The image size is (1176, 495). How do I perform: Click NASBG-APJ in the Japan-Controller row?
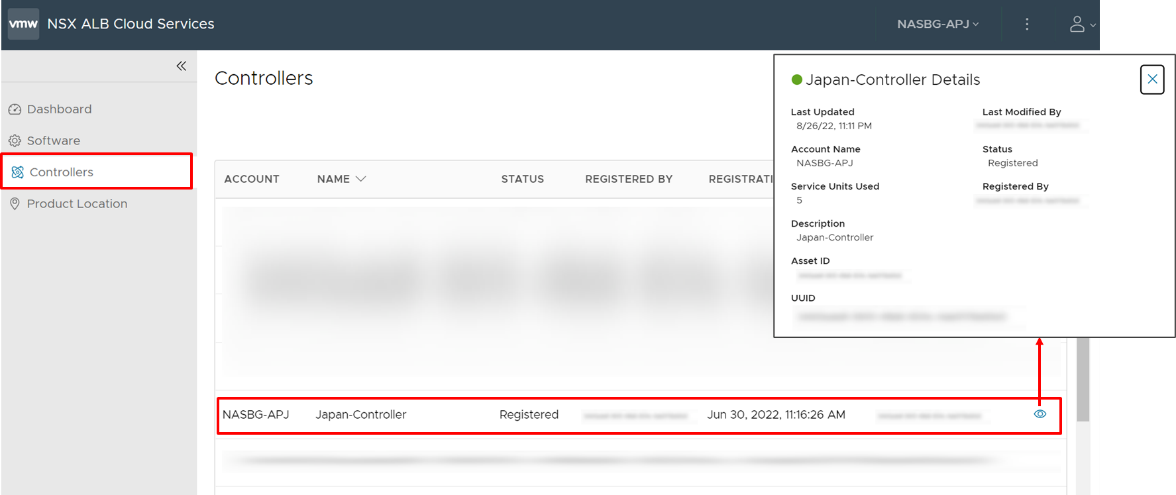click(256, 415)
